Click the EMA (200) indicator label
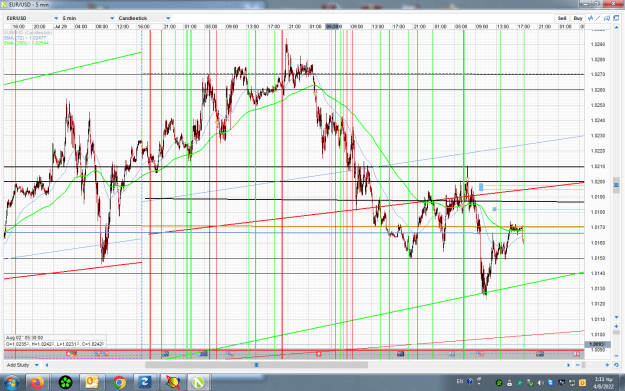The width and height of the screenshot is (625, 391). 27,43
